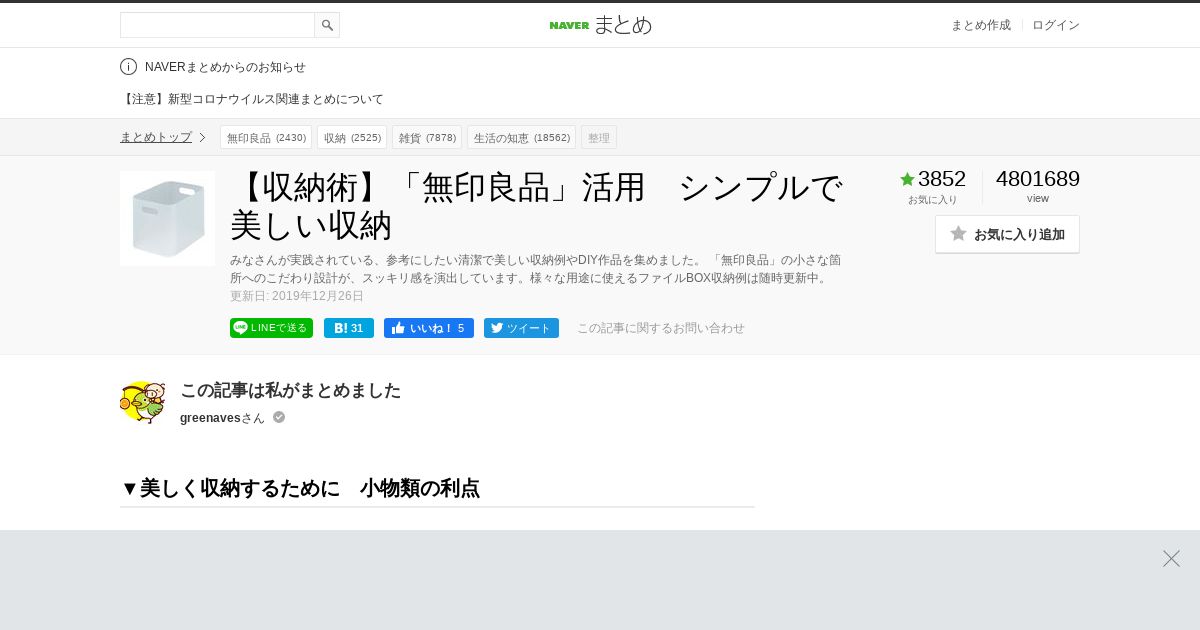Click the NAVER まとめ logo

tap(600, 25)
